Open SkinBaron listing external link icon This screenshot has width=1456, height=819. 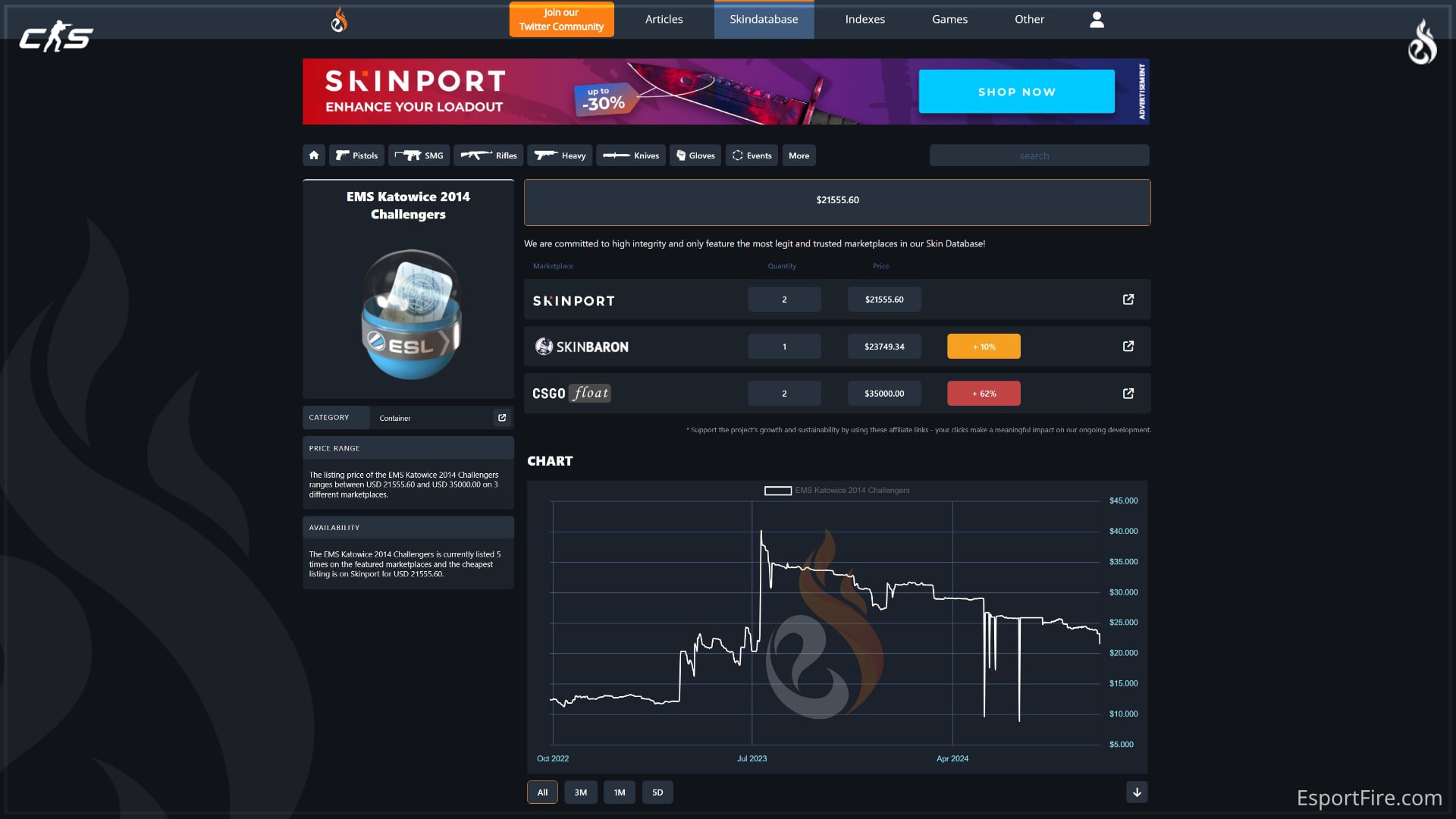1128,347
